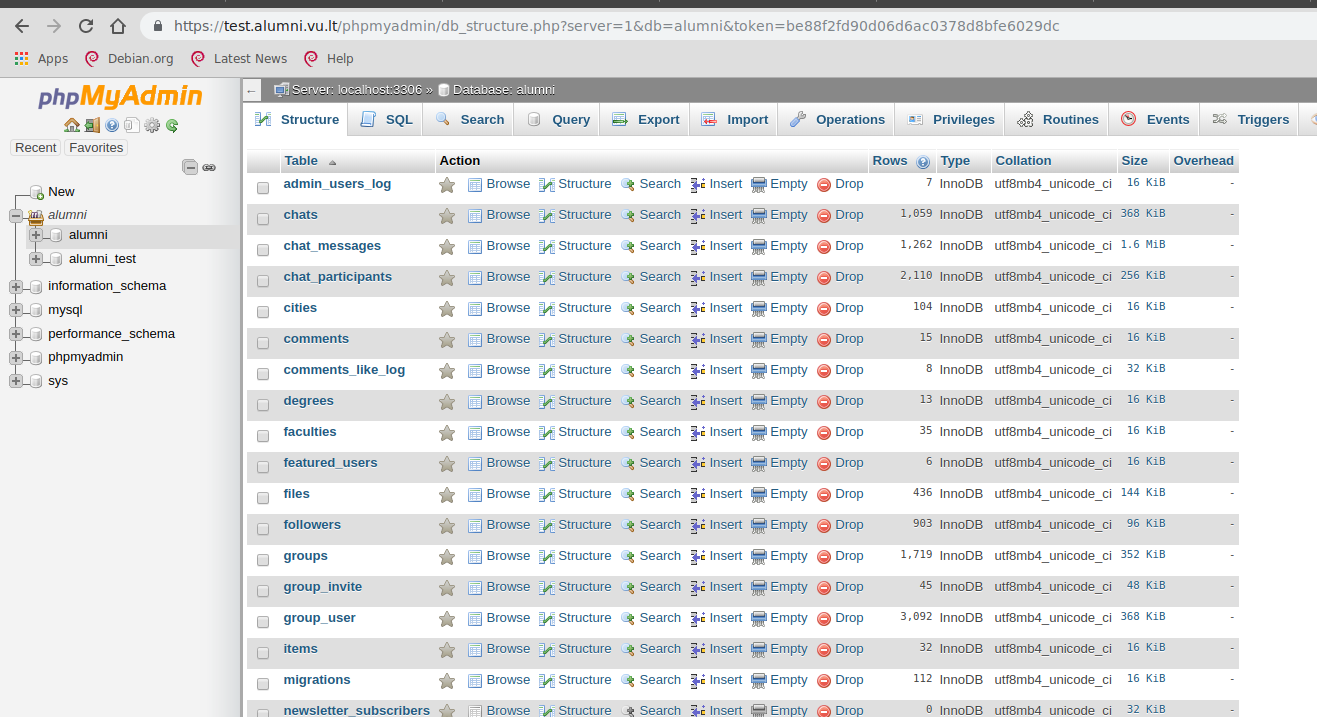The height and width of the screenshot is (717, 1317).
Task: Collapse all tree nodes in the navigation panel
Action: [190, 167]
